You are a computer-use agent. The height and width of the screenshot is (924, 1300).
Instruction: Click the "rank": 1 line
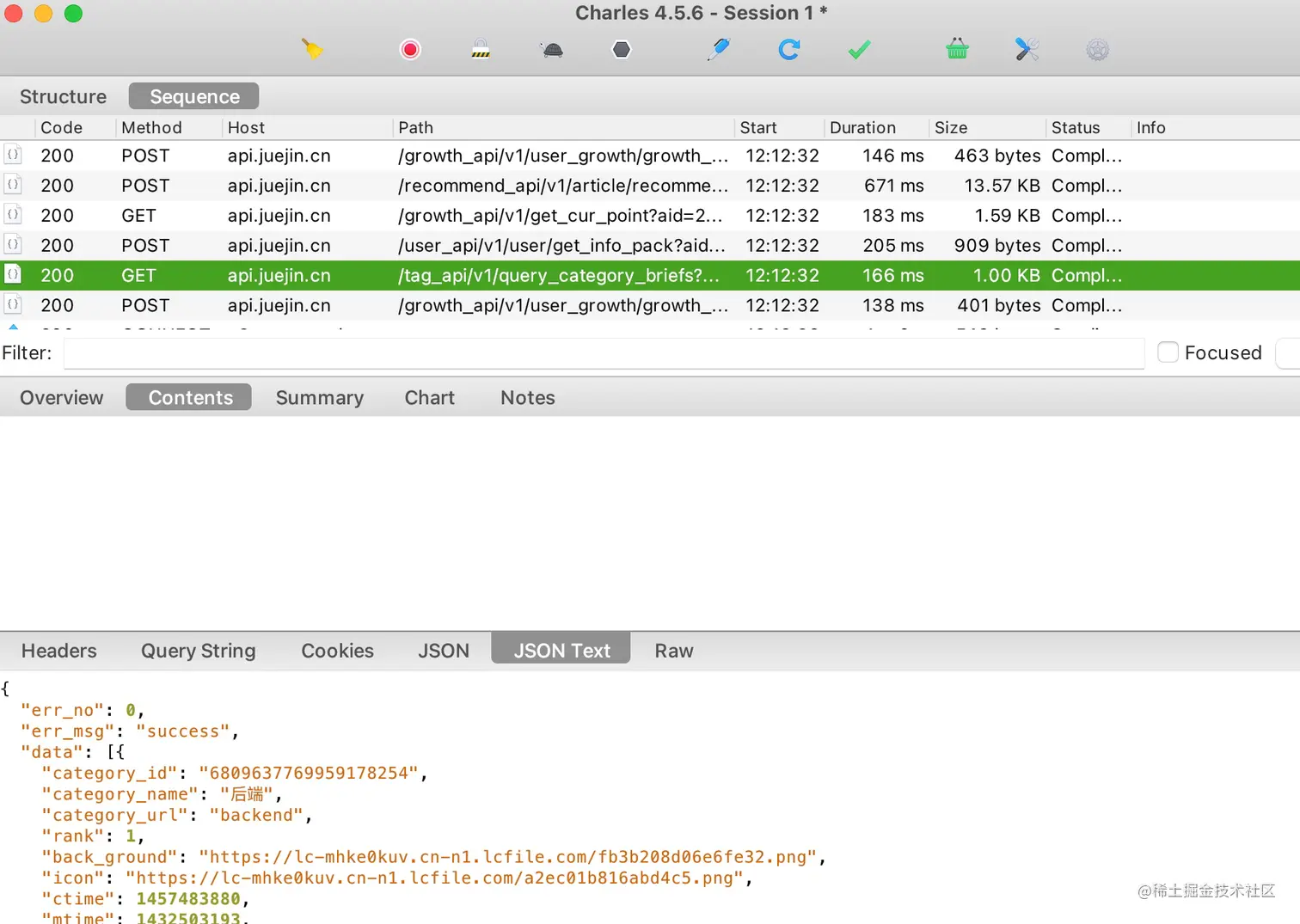click(93, 835)
